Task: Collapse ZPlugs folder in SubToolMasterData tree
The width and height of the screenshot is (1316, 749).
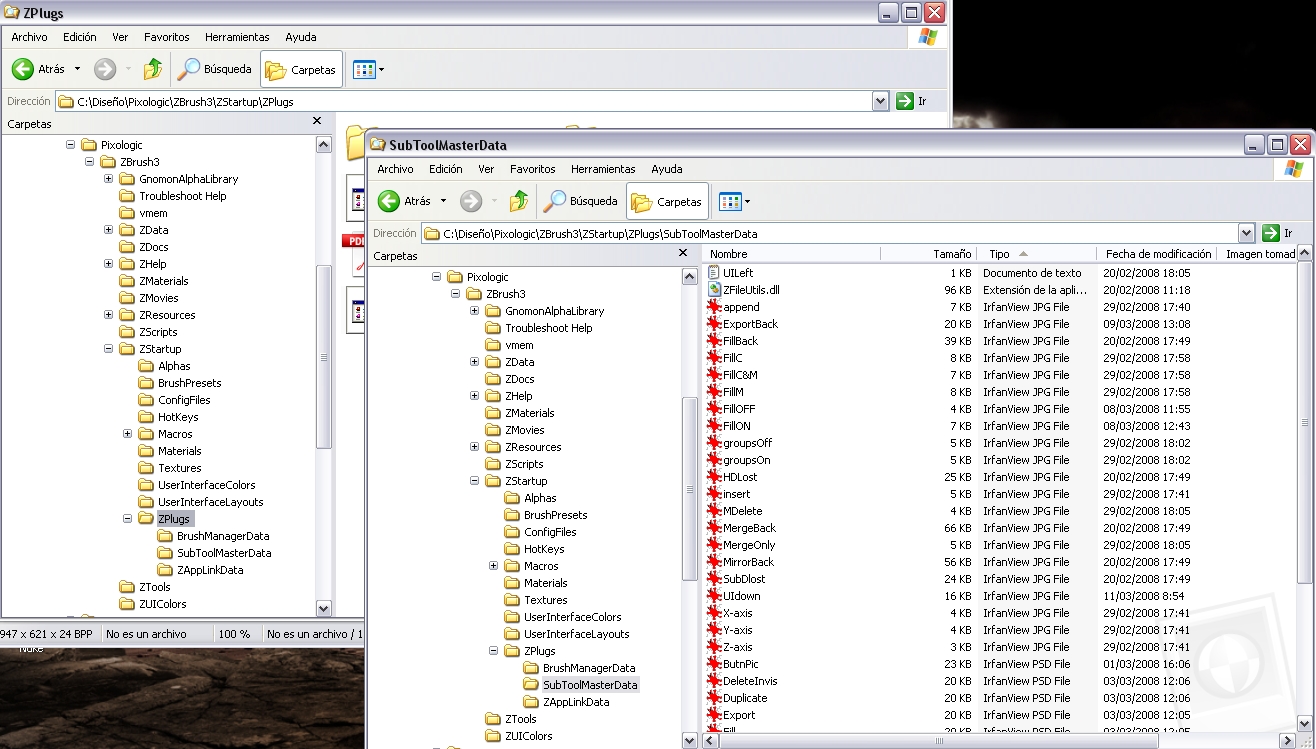Action: point(493,650)
